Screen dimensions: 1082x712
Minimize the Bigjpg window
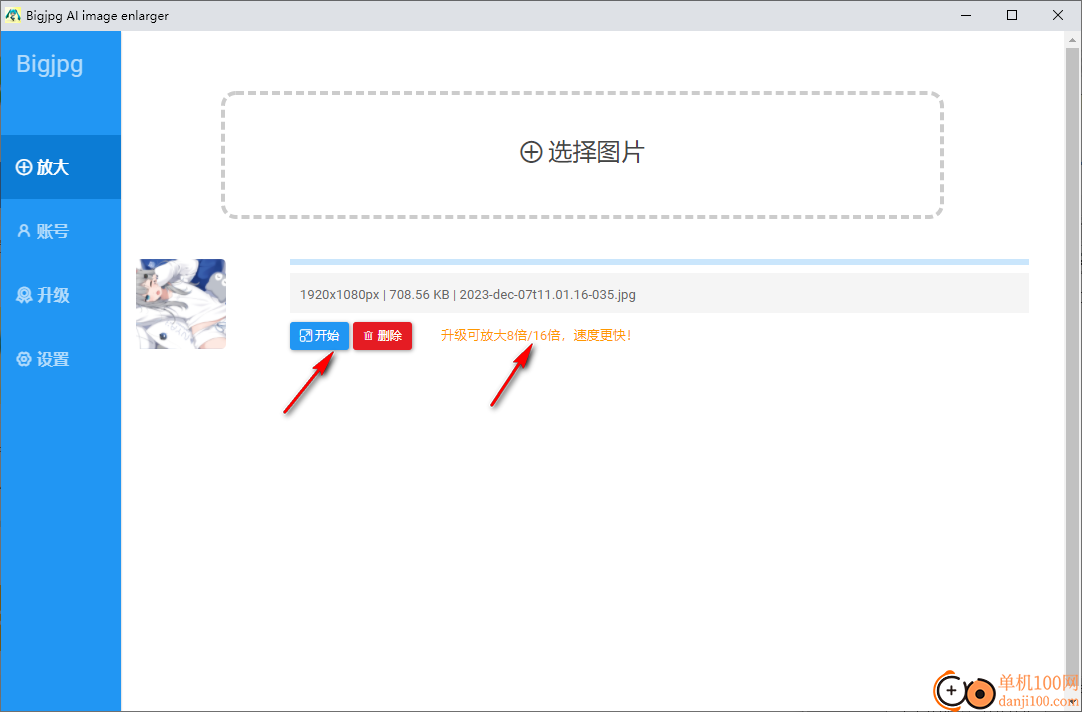(966, 15)
